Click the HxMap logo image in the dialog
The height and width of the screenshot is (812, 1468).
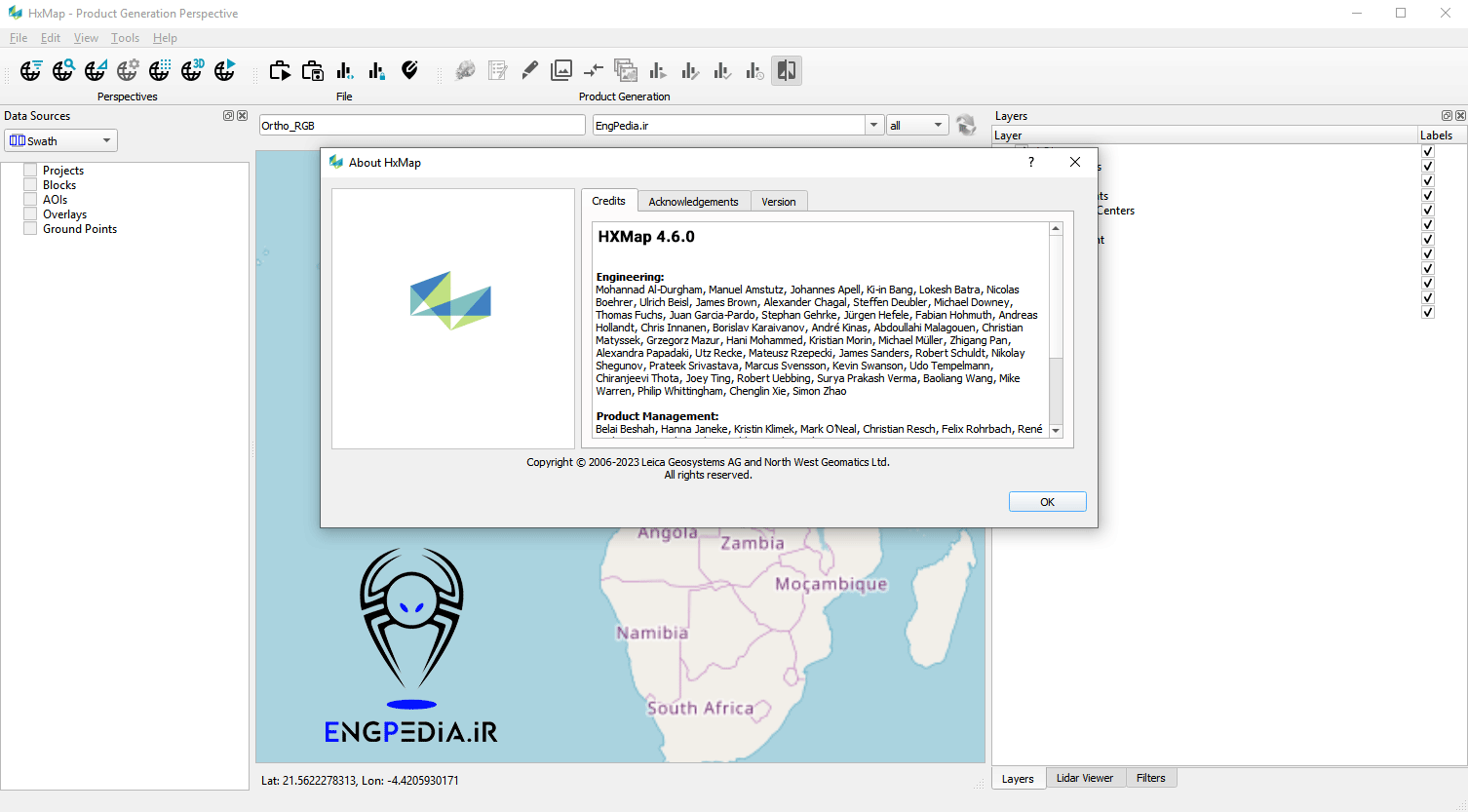point(451,300)
